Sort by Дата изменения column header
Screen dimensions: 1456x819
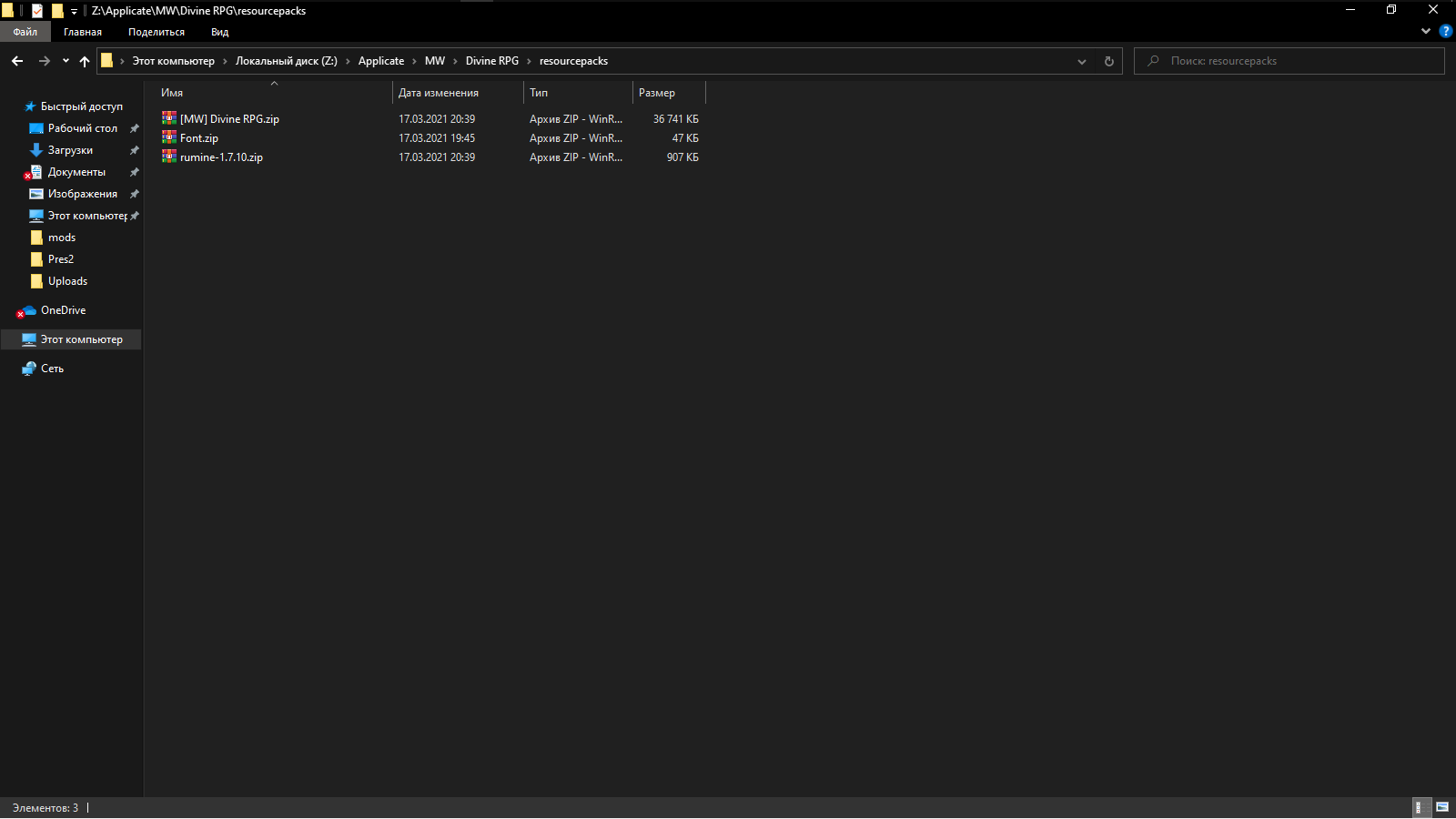coord(459,93)
